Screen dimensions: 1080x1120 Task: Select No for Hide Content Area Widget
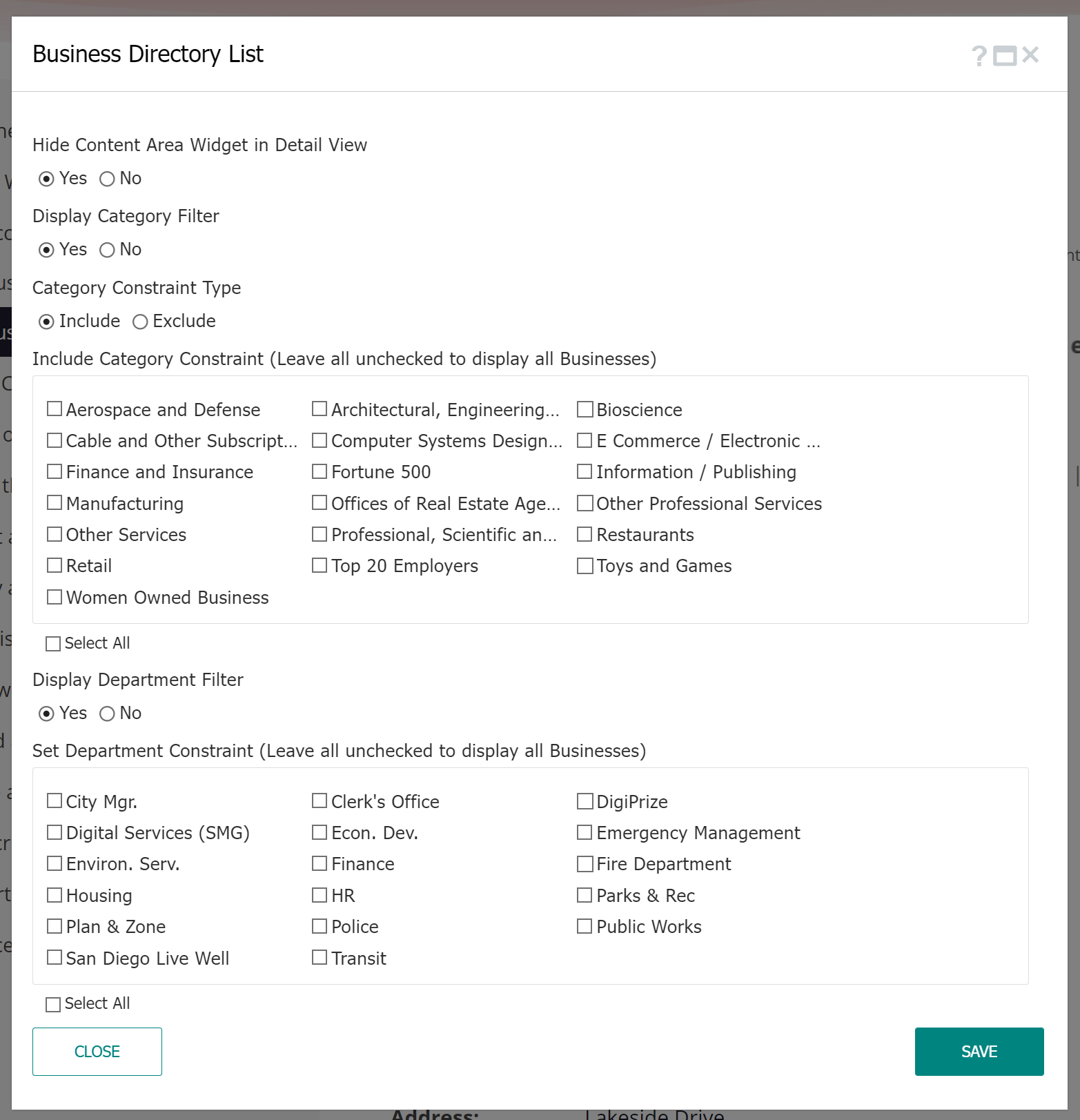coord(107,179)
